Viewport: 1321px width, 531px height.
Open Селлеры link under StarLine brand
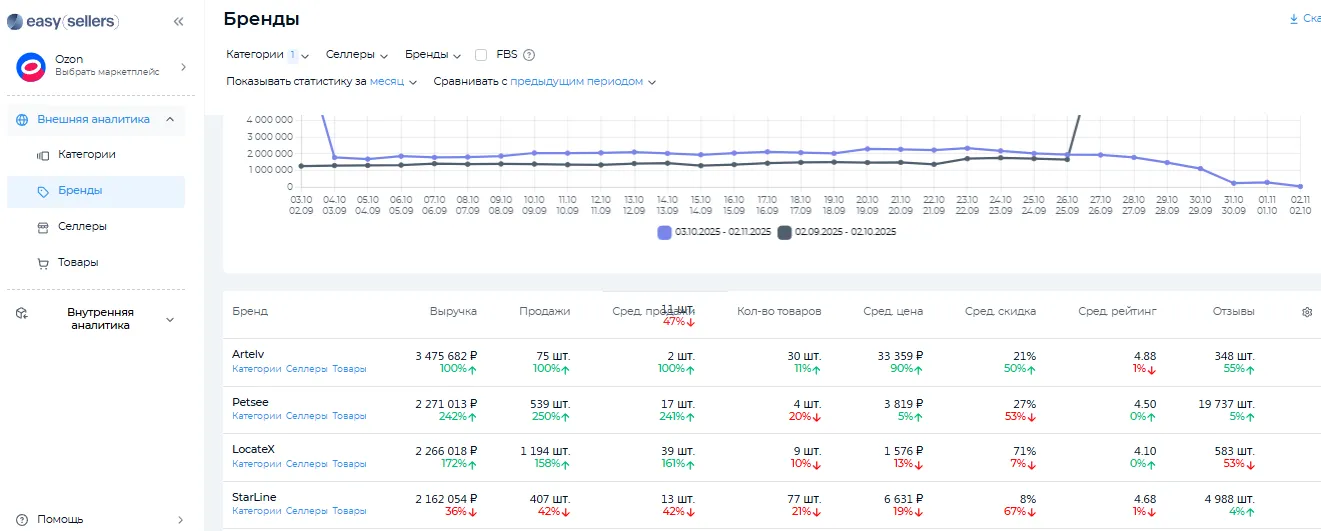(306, 511)
